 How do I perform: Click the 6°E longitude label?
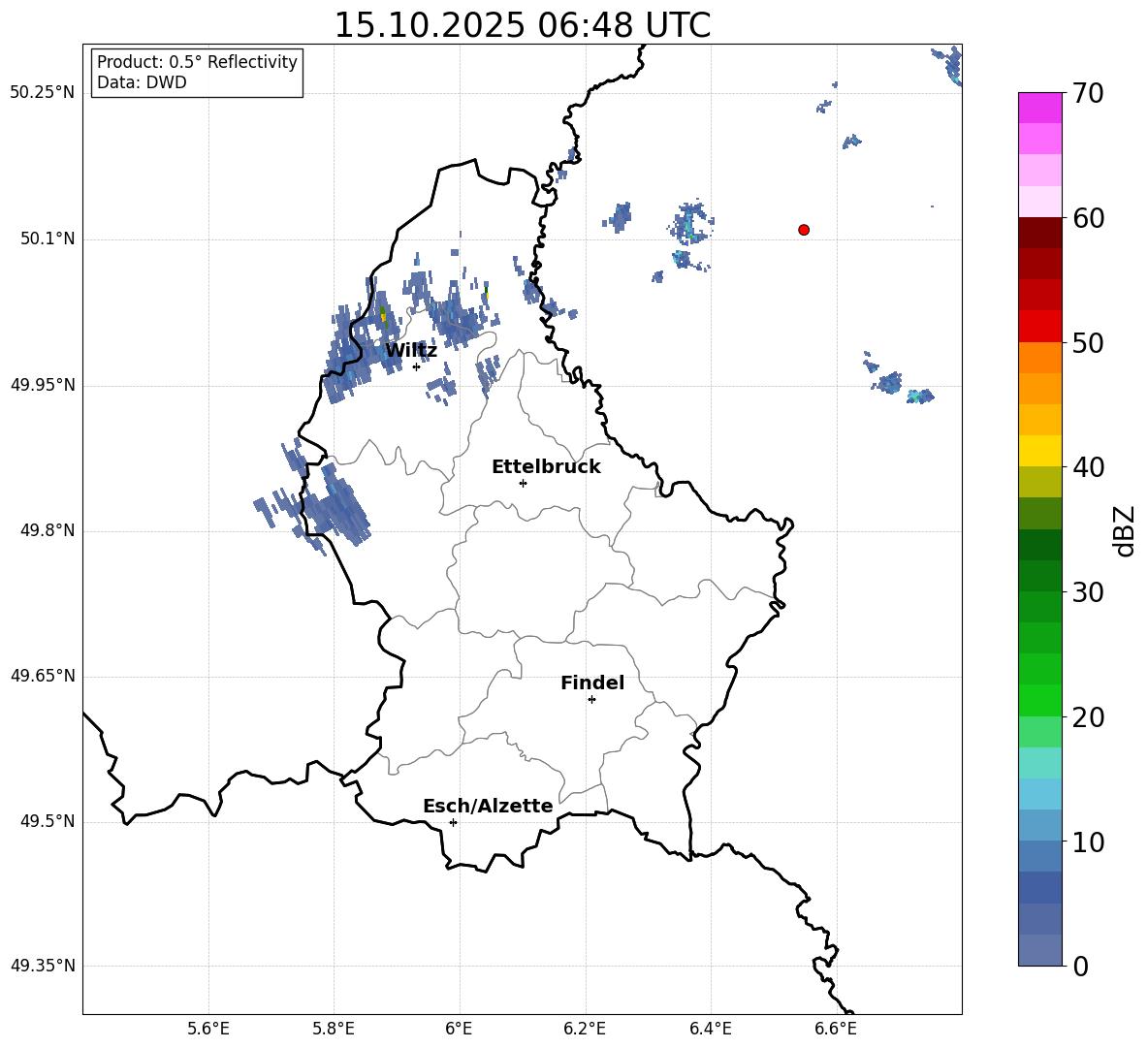coord(459,1029)
